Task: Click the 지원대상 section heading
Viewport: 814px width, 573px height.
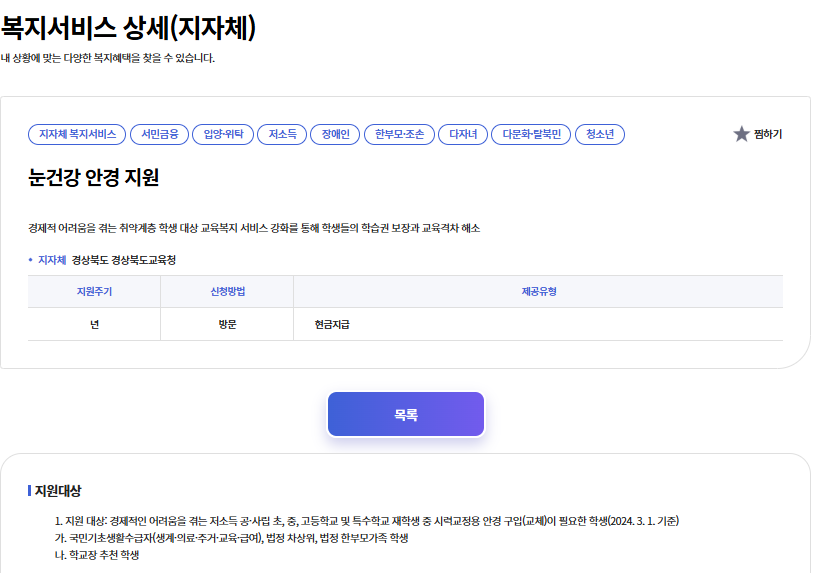Action: (58, 491)
